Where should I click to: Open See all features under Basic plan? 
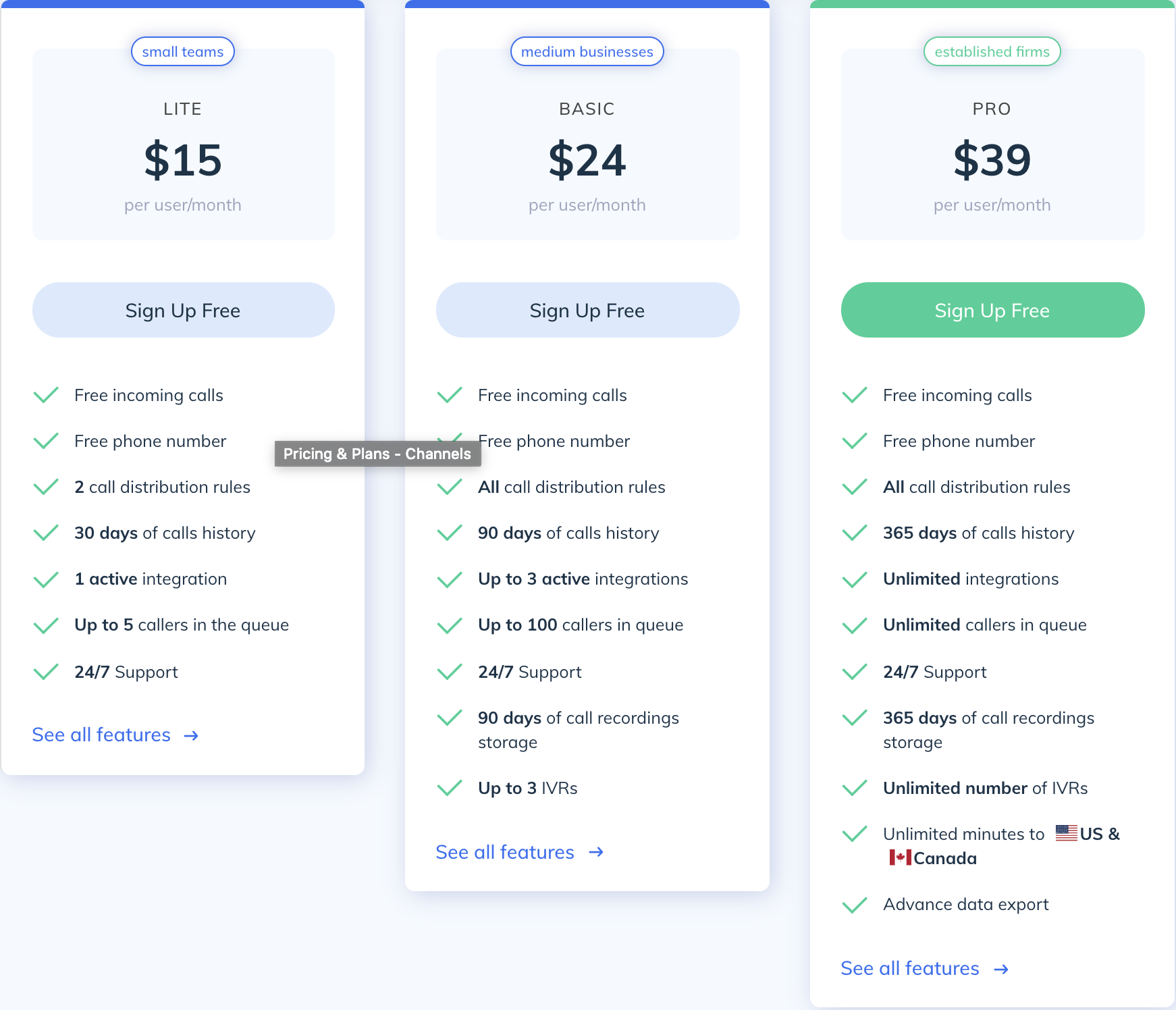click(x=505, y=852)
